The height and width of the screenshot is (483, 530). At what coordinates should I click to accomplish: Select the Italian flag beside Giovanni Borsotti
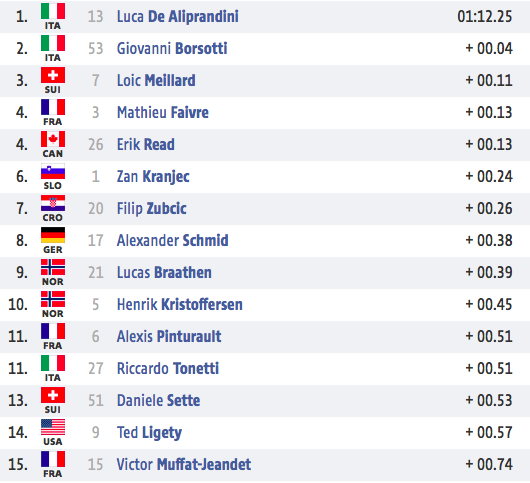[53, 43]
